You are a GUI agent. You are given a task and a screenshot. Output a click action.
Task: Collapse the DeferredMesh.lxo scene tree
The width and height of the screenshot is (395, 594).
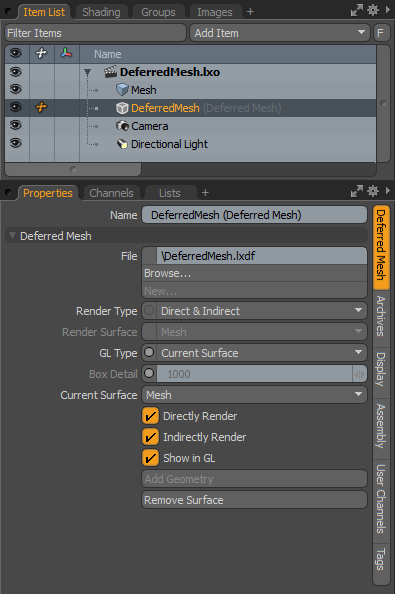coord(87,72)
